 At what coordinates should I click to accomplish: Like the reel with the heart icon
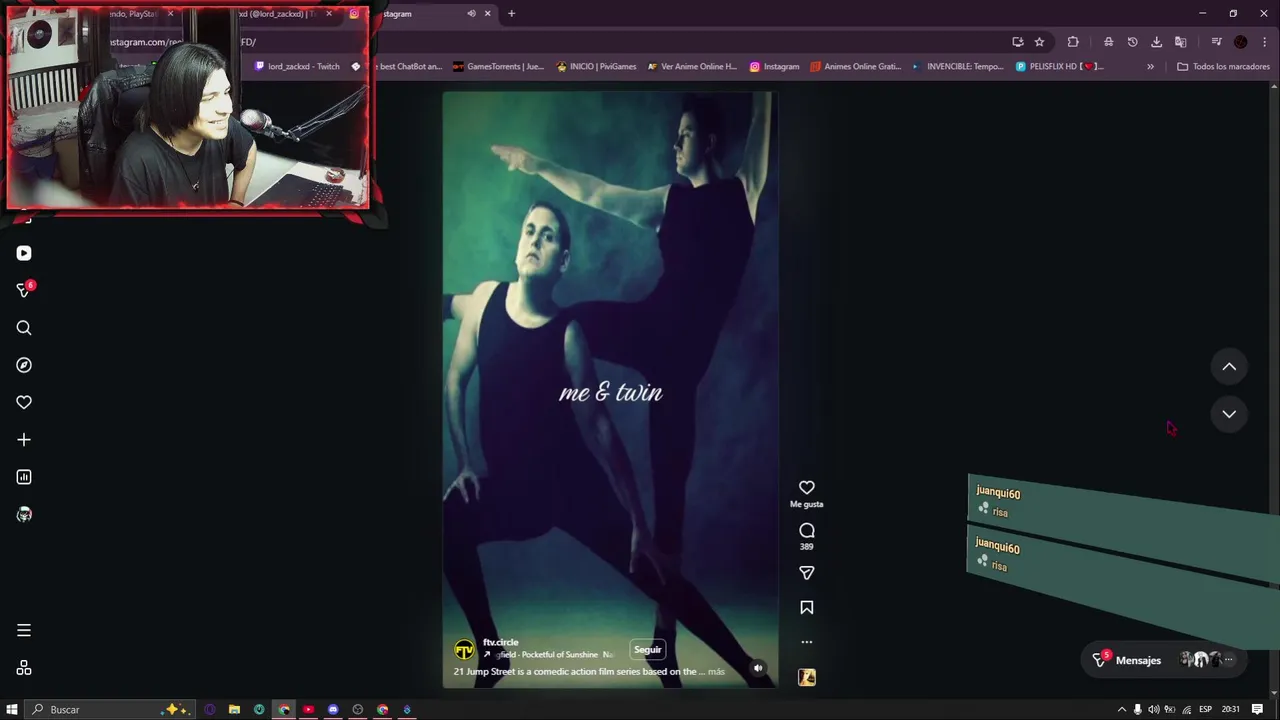[807, 487]
